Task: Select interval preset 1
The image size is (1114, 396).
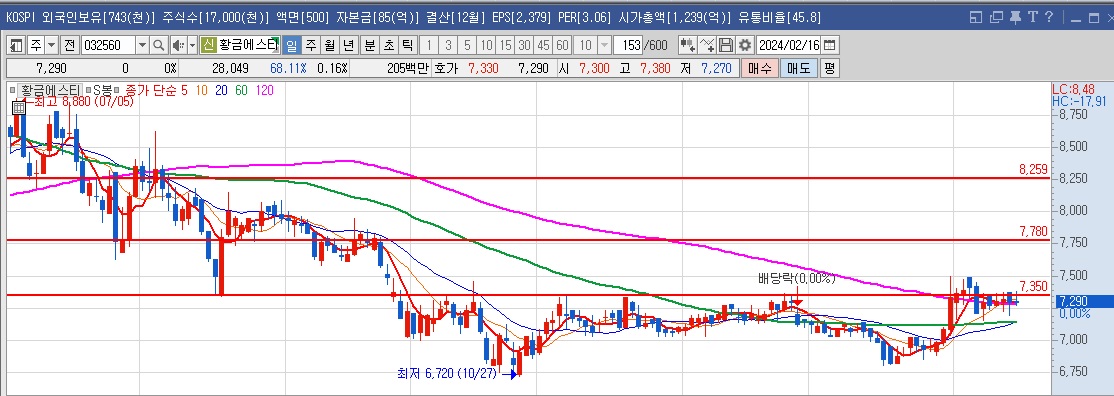Action: 429,46
